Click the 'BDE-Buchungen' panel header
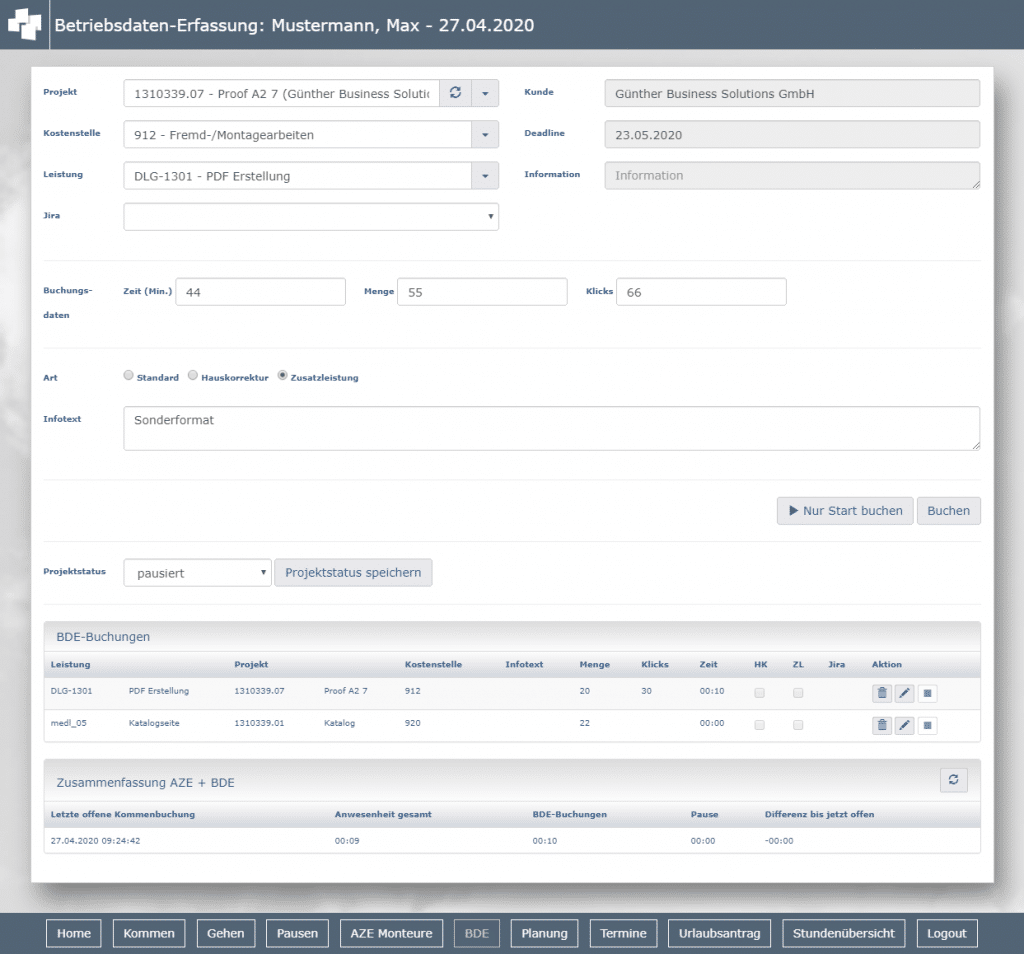The height and width of the screenshot is (954, 1024). (x=512, y=637)
